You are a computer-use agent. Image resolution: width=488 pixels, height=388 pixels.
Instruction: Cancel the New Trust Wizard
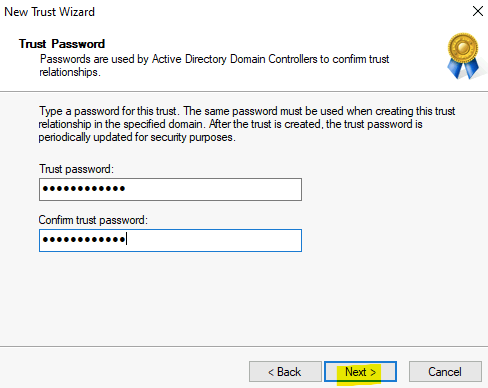[445, 371]
